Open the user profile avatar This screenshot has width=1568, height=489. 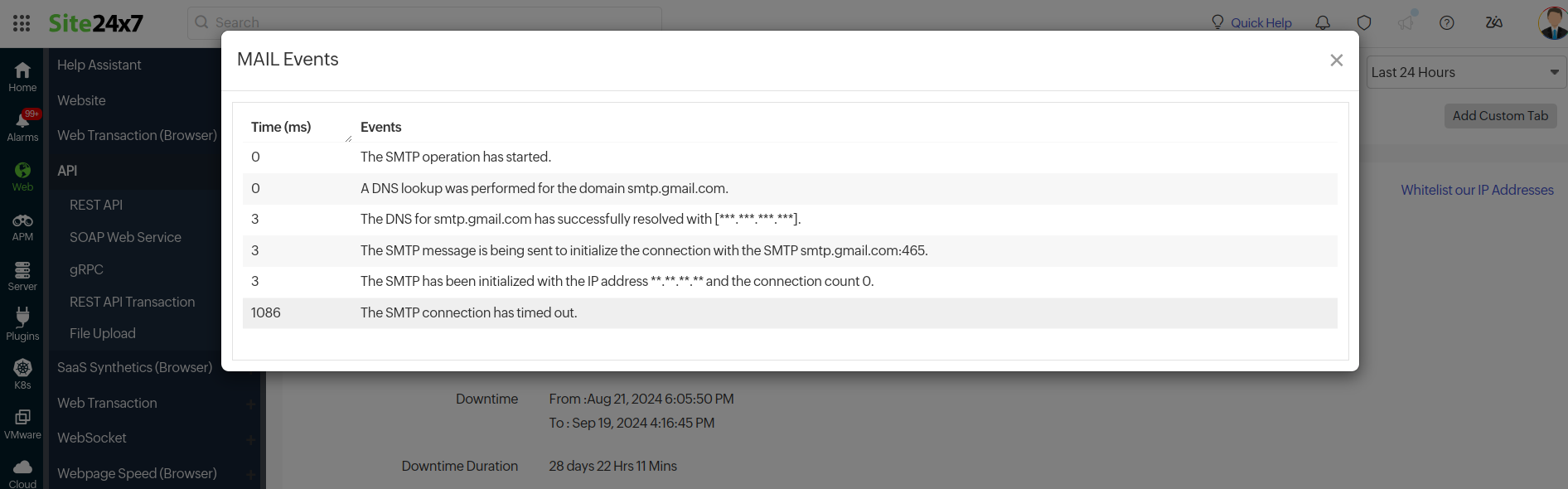tap(1552, 22)
